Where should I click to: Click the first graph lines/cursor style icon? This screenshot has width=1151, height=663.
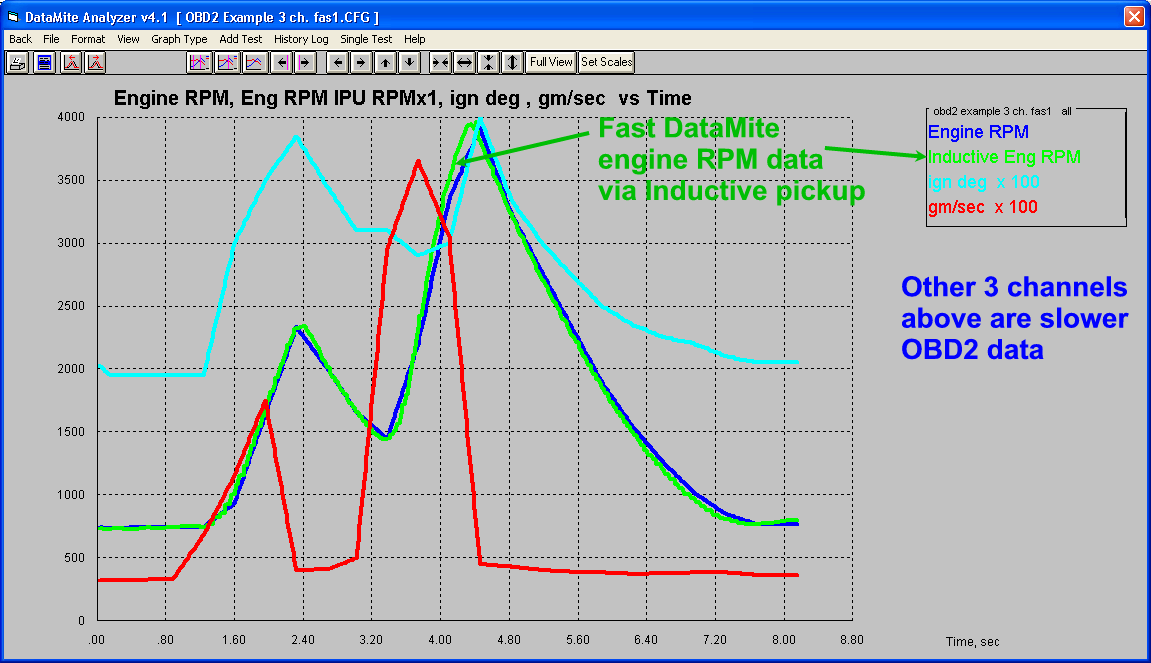pos(199,62)
